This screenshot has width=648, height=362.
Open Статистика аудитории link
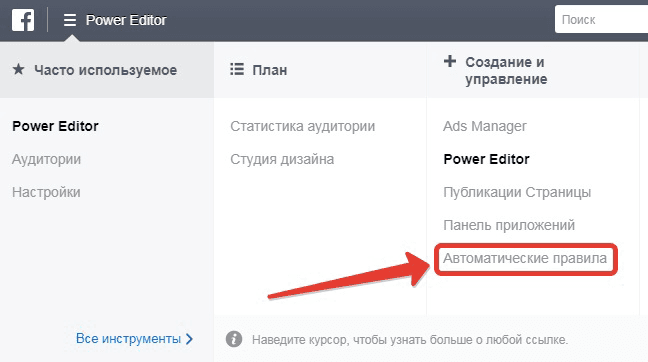pos(303,126)
